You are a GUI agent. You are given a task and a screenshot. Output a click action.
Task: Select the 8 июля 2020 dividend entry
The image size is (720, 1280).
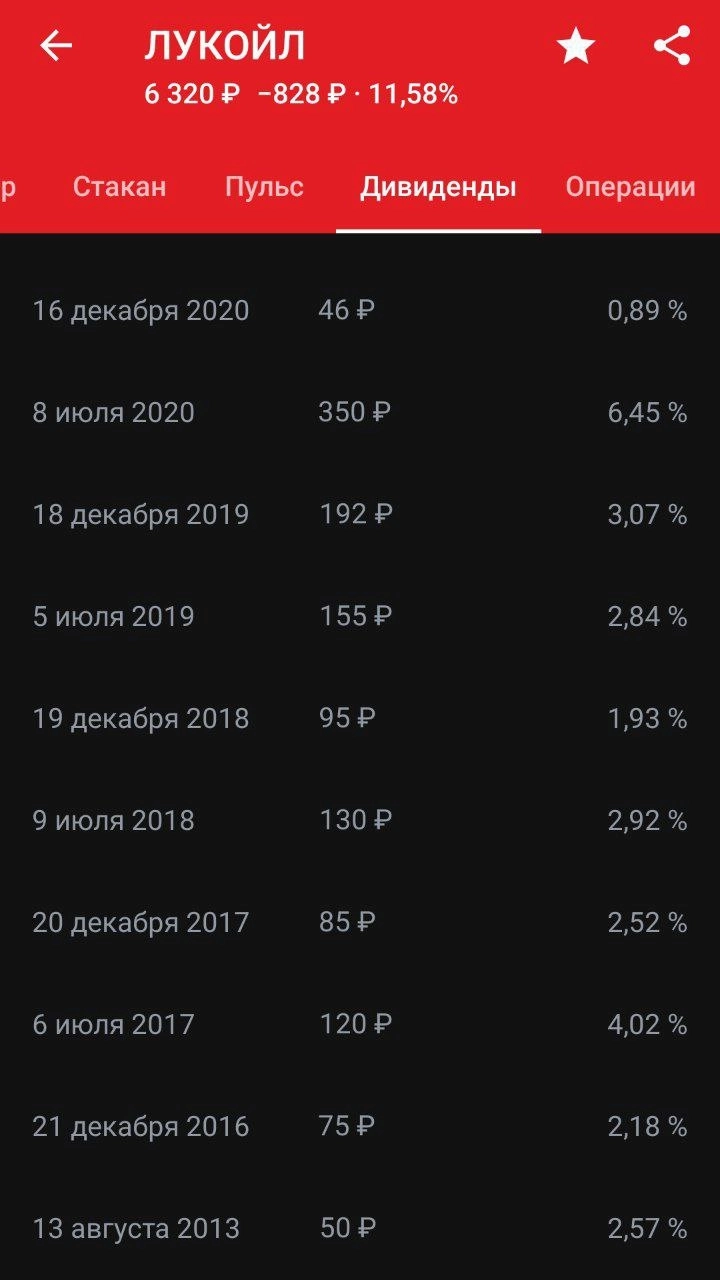pyautogui.click(x=360, y=413)
